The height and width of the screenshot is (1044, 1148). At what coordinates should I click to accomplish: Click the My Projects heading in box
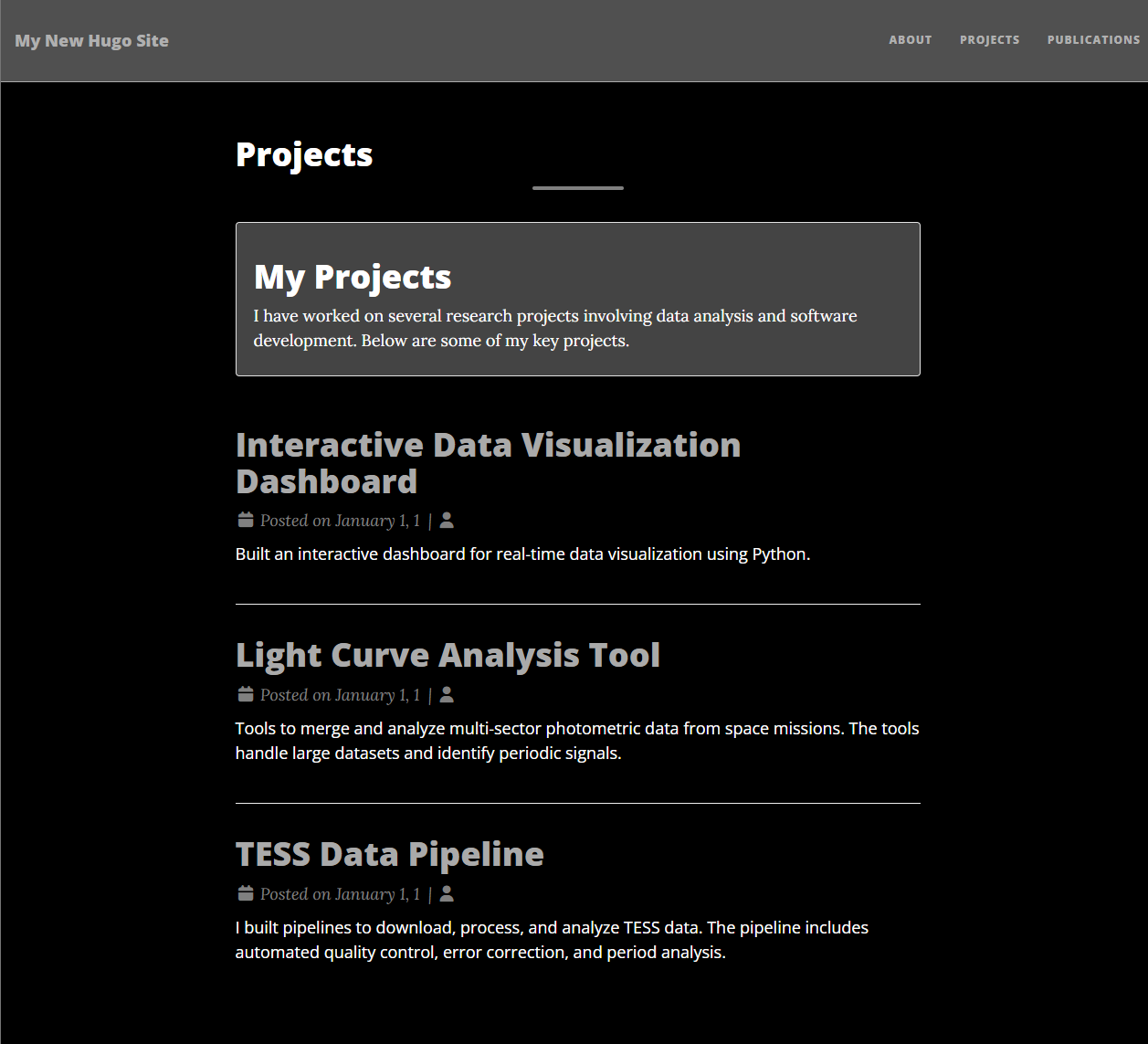(x=353, y=277)
